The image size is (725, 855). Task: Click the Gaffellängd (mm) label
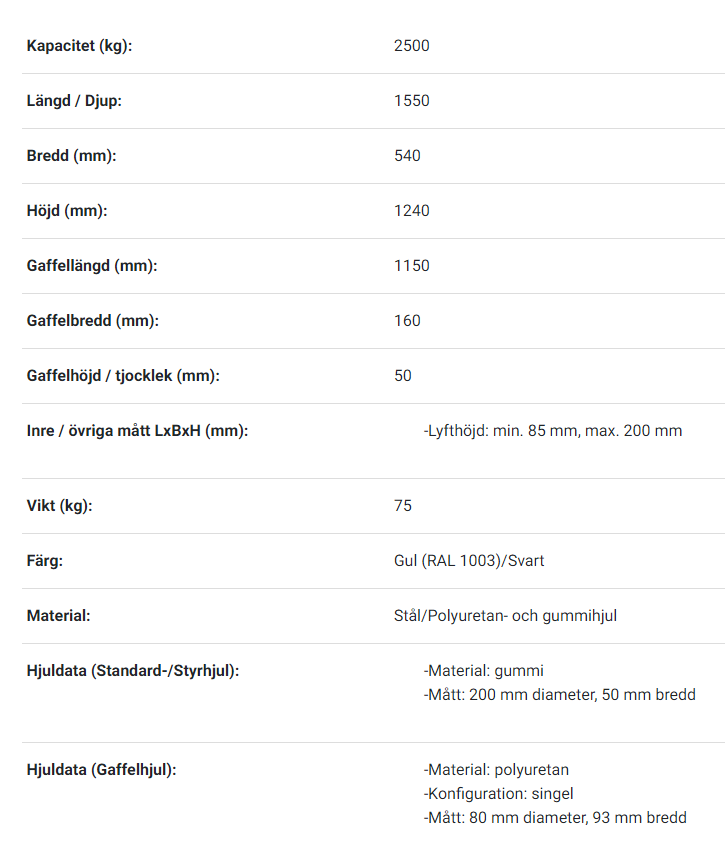point(92,266)
